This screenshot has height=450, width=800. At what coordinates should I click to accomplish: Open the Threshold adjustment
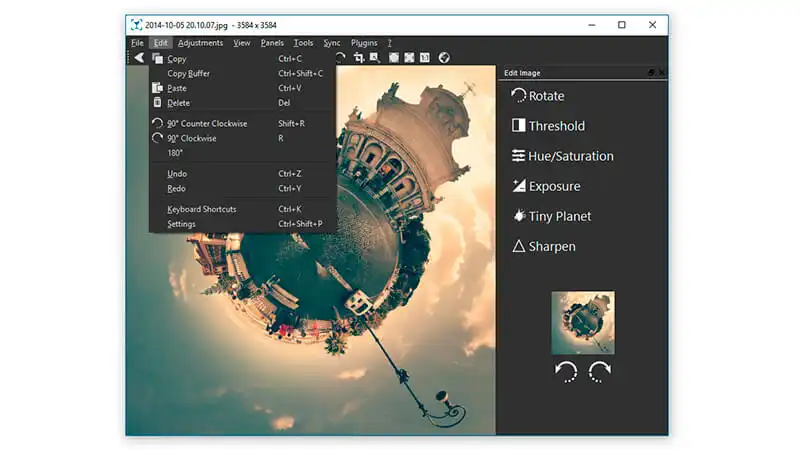(548, 126)
